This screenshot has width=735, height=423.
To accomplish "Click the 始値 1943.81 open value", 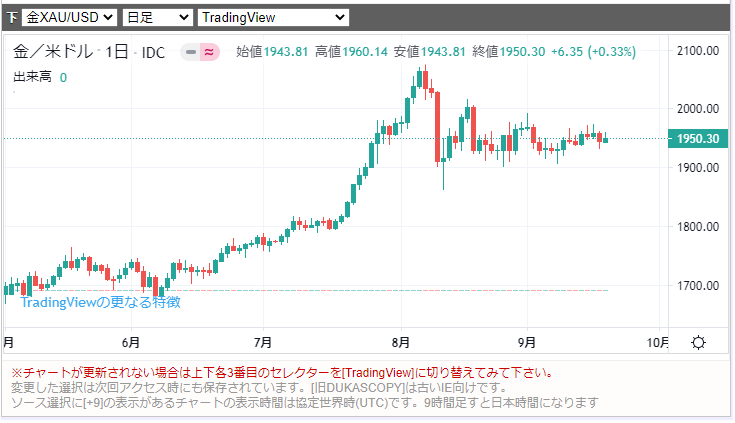I will point(272,52).
